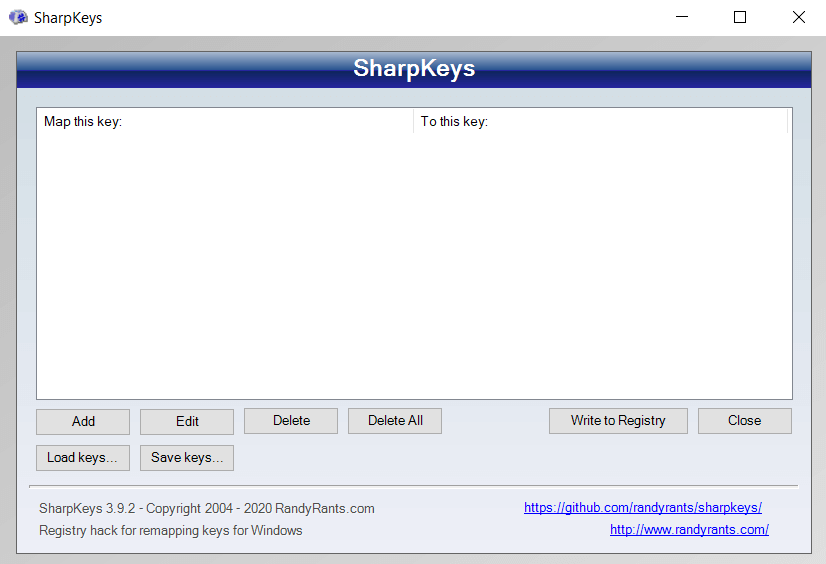The image size is (826, 564).
Task: Apply changes with Write to Registry
Action: [618, 421]
